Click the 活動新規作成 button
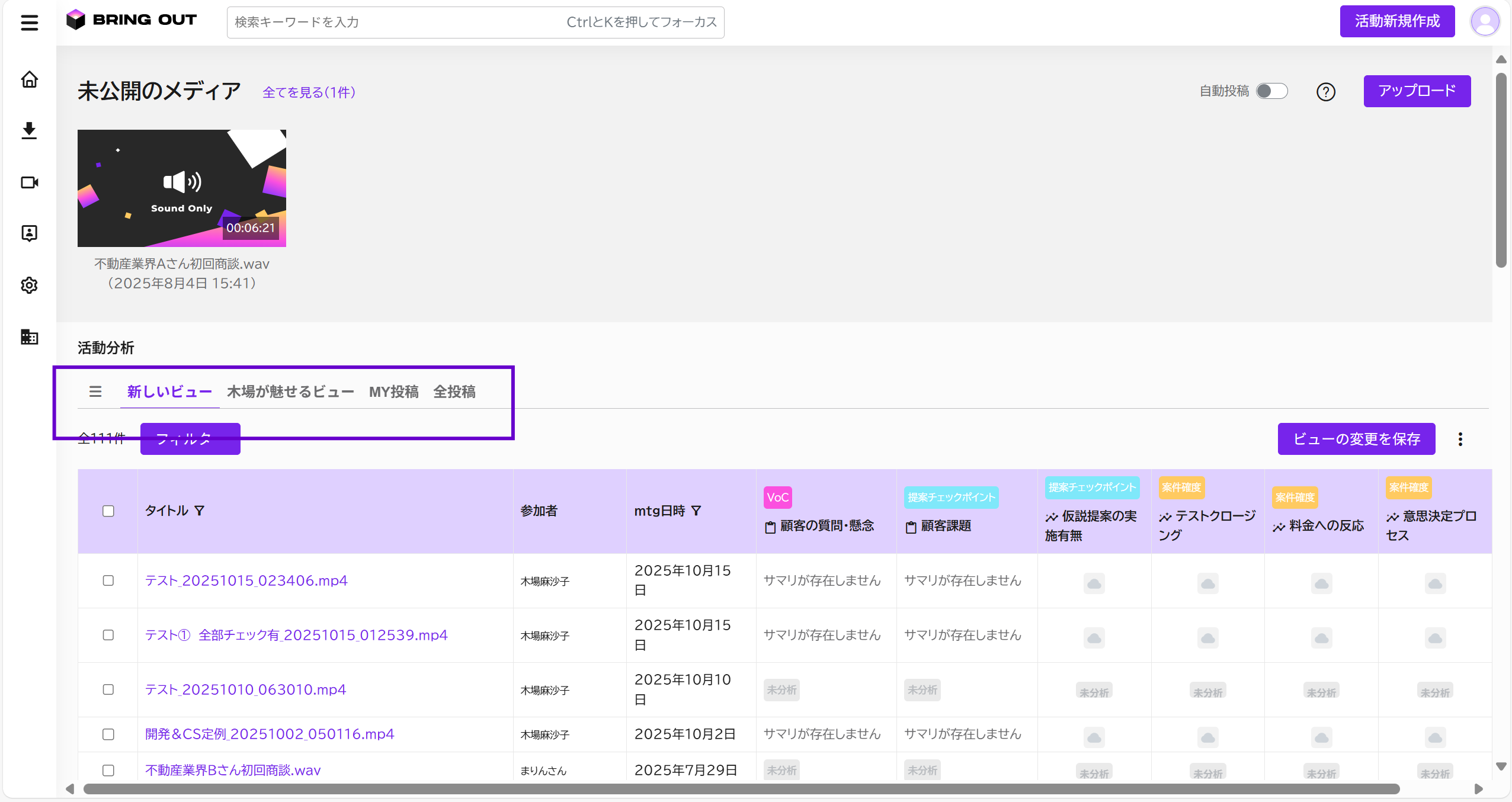The height and width of the screenshot is (802, 1512). tap(1396, 21)
